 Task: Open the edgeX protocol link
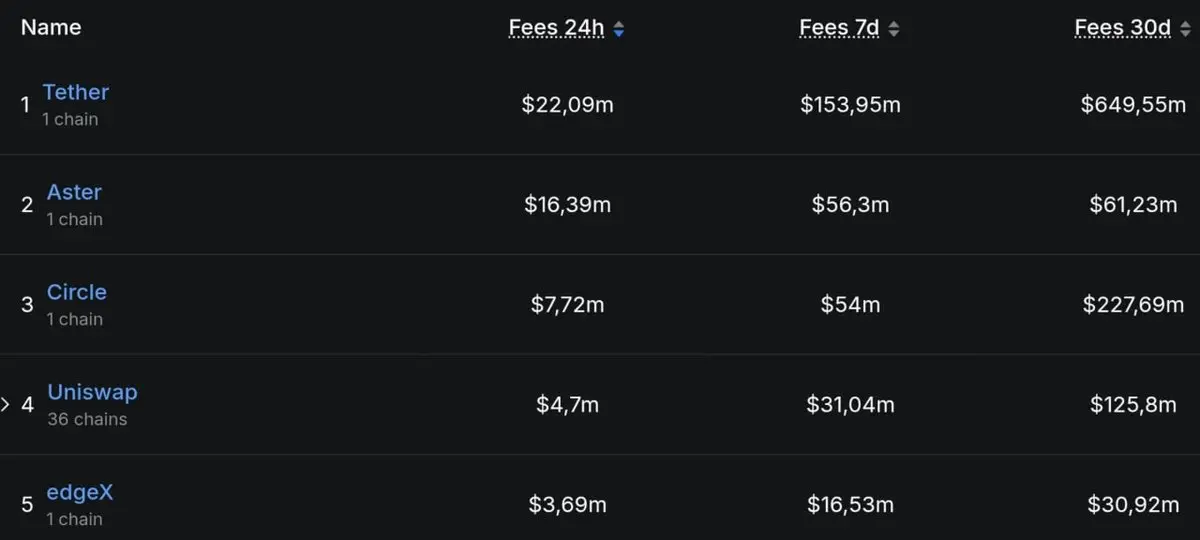click(80, 492)
